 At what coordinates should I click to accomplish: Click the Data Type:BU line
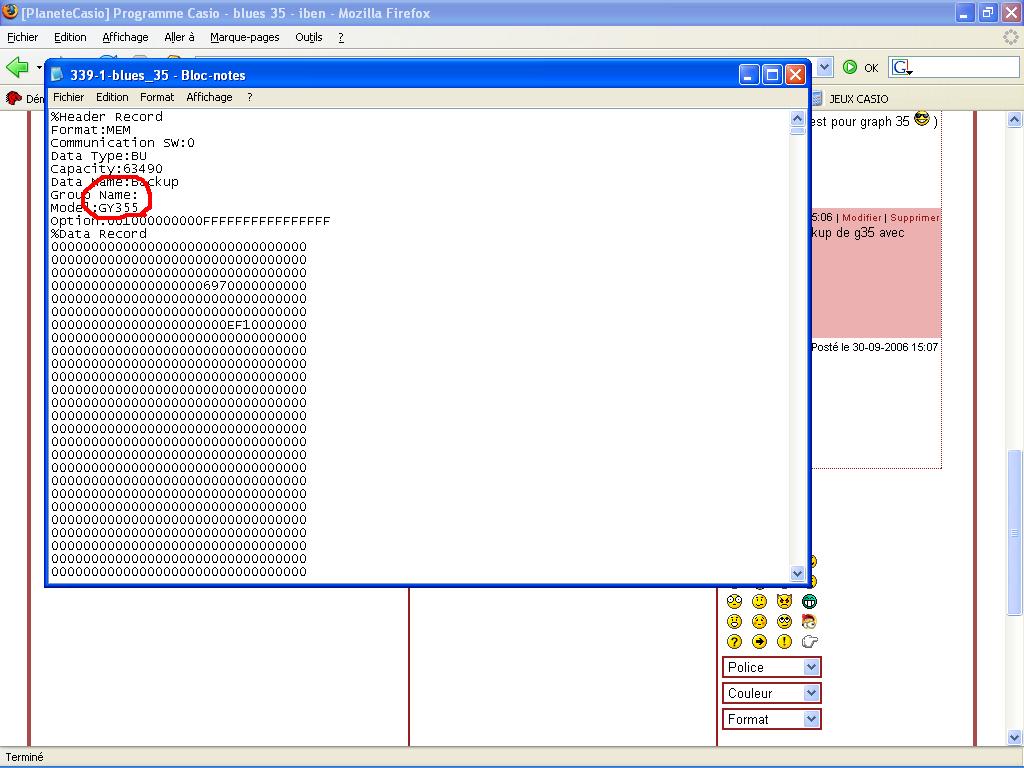[99, 155]
